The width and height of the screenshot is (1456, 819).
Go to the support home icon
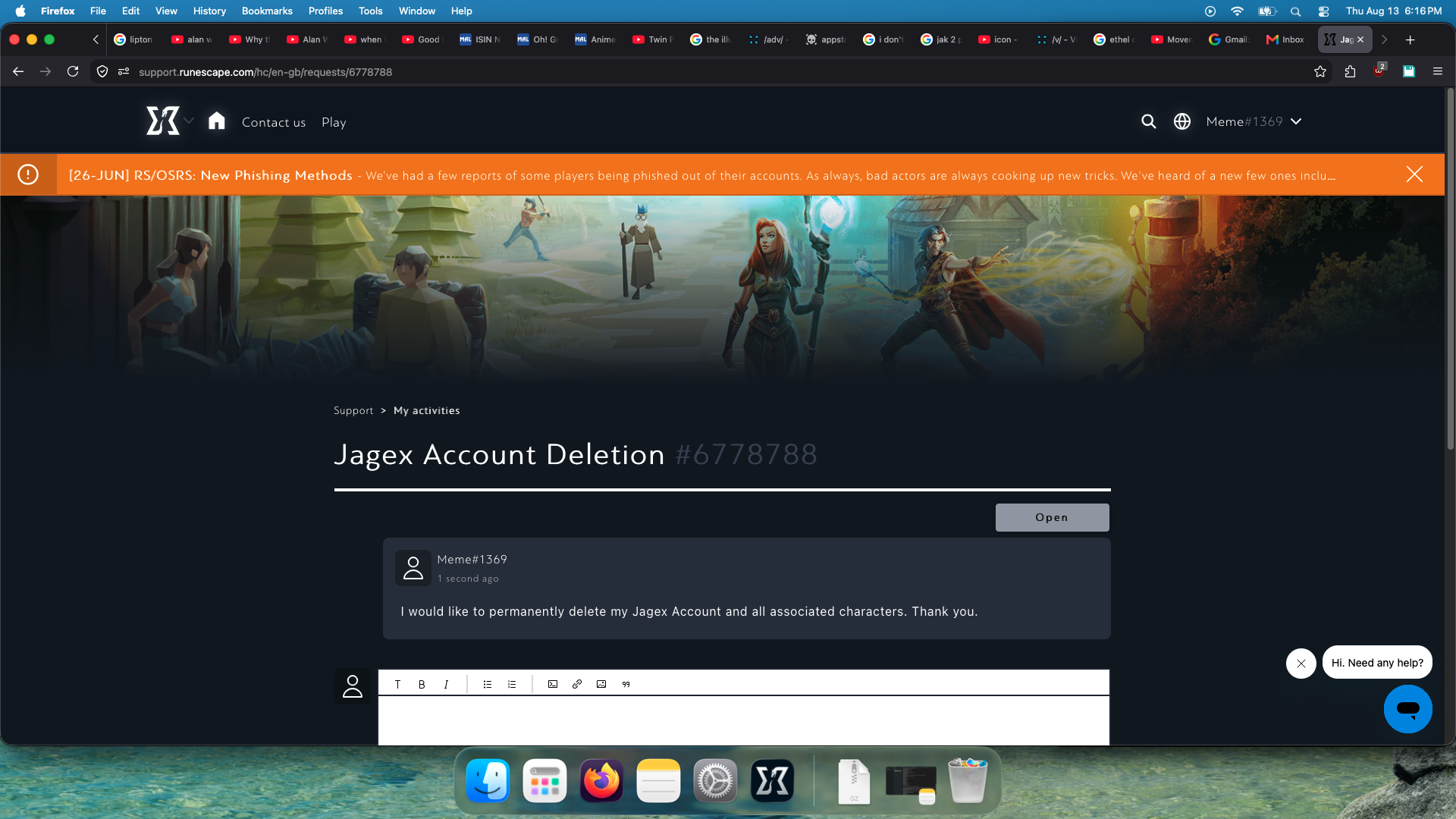tap(217, 121)
